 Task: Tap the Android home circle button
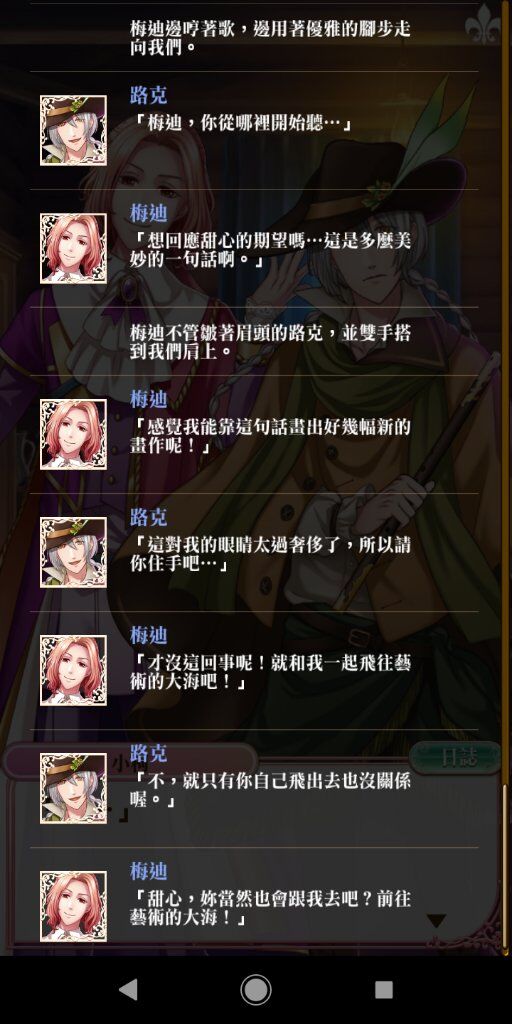click(x=255, y=989)
